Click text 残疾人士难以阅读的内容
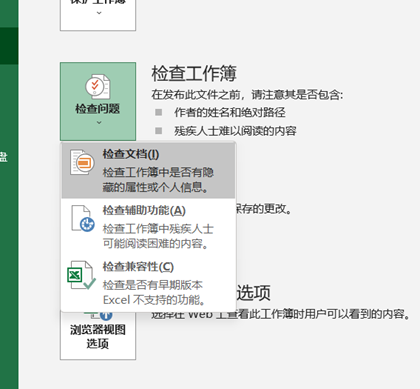The image size is (420, 389). pyautogui.click(x=235, y=131)
